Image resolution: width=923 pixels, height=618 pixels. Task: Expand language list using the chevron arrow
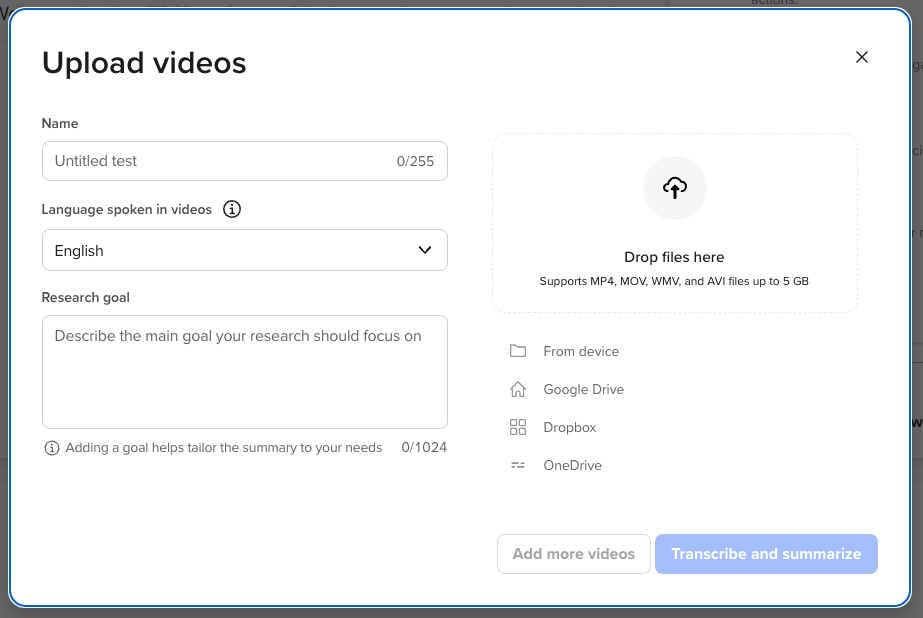(424, 250)
